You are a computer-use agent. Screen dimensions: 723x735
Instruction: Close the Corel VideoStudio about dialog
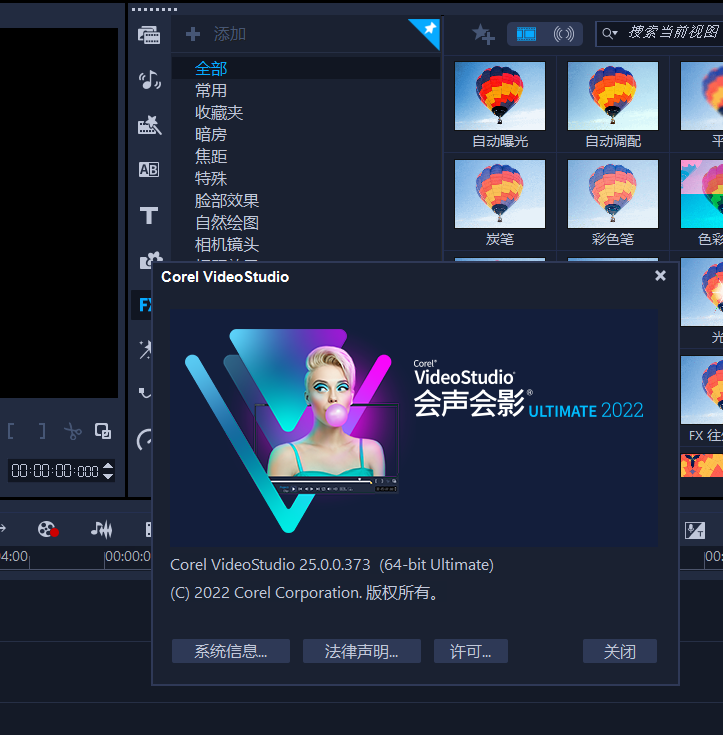pyautogui.click(x=660, y=276)
